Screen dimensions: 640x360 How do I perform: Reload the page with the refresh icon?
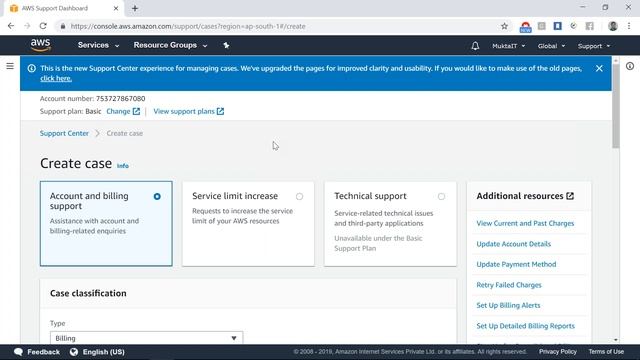(x=43, y=26)
